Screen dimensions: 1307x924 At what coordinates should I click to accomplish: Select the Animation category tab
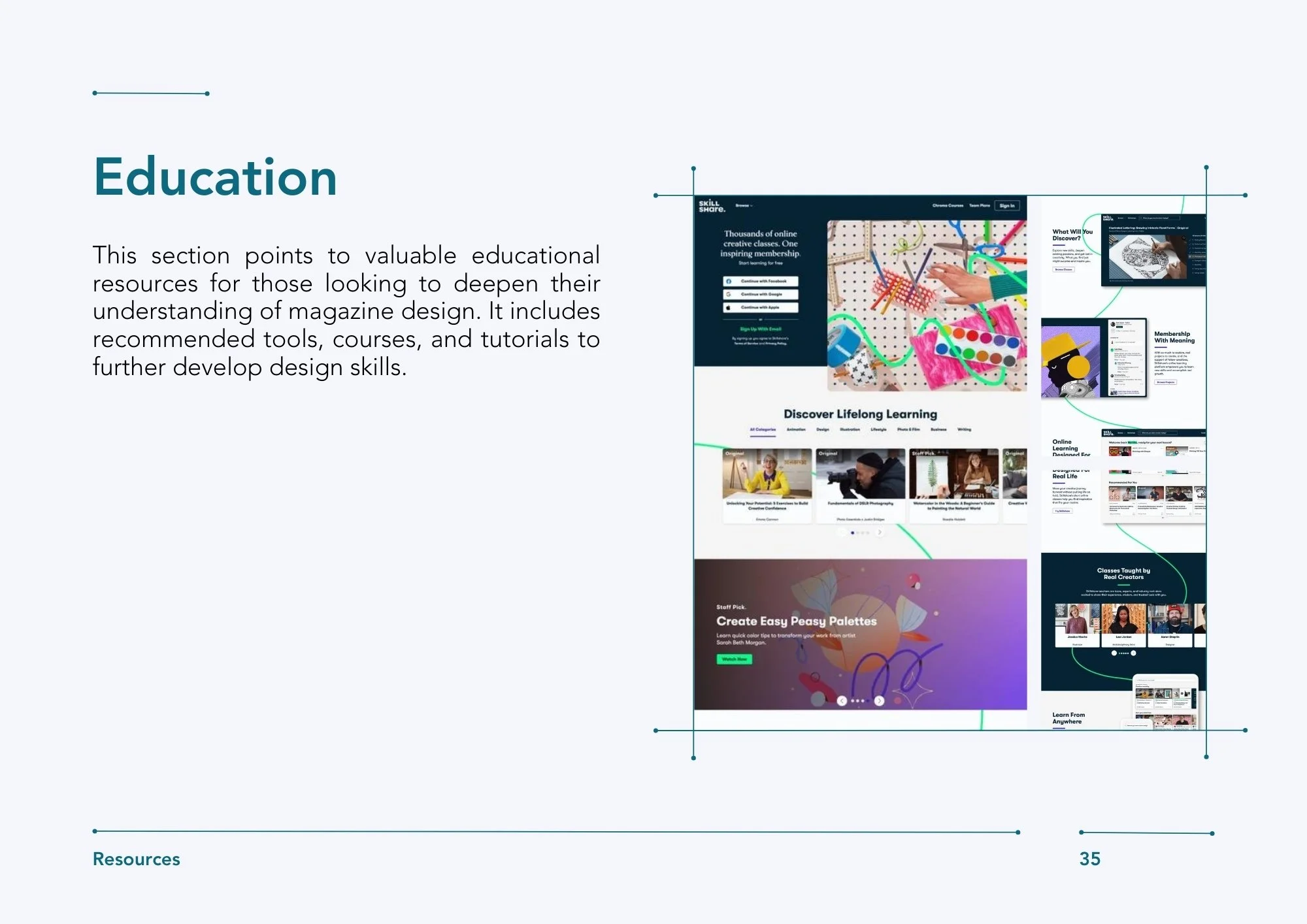[796, 429]
